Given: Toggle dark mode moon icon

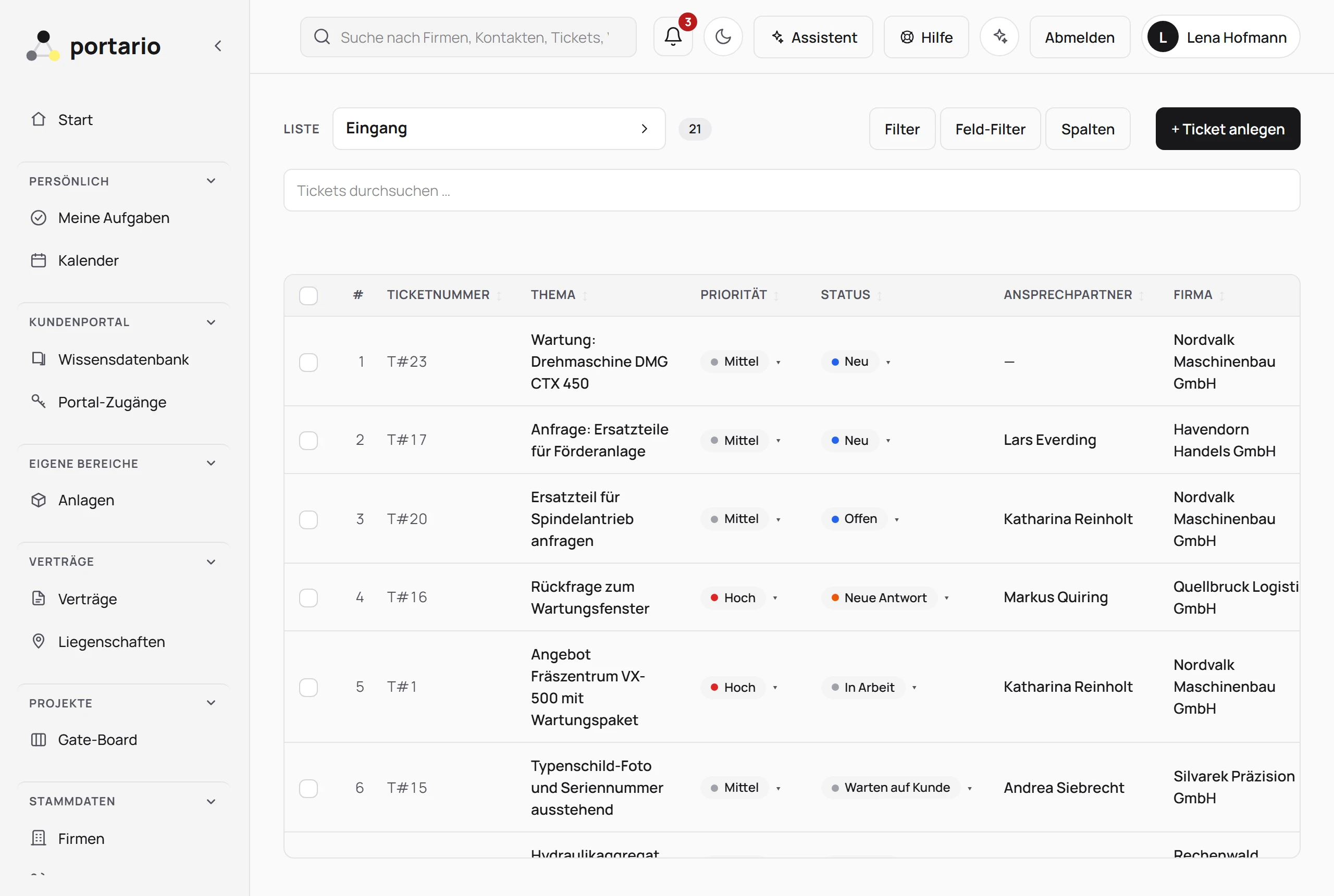Looking at the screenshot, I should (723, 37).
